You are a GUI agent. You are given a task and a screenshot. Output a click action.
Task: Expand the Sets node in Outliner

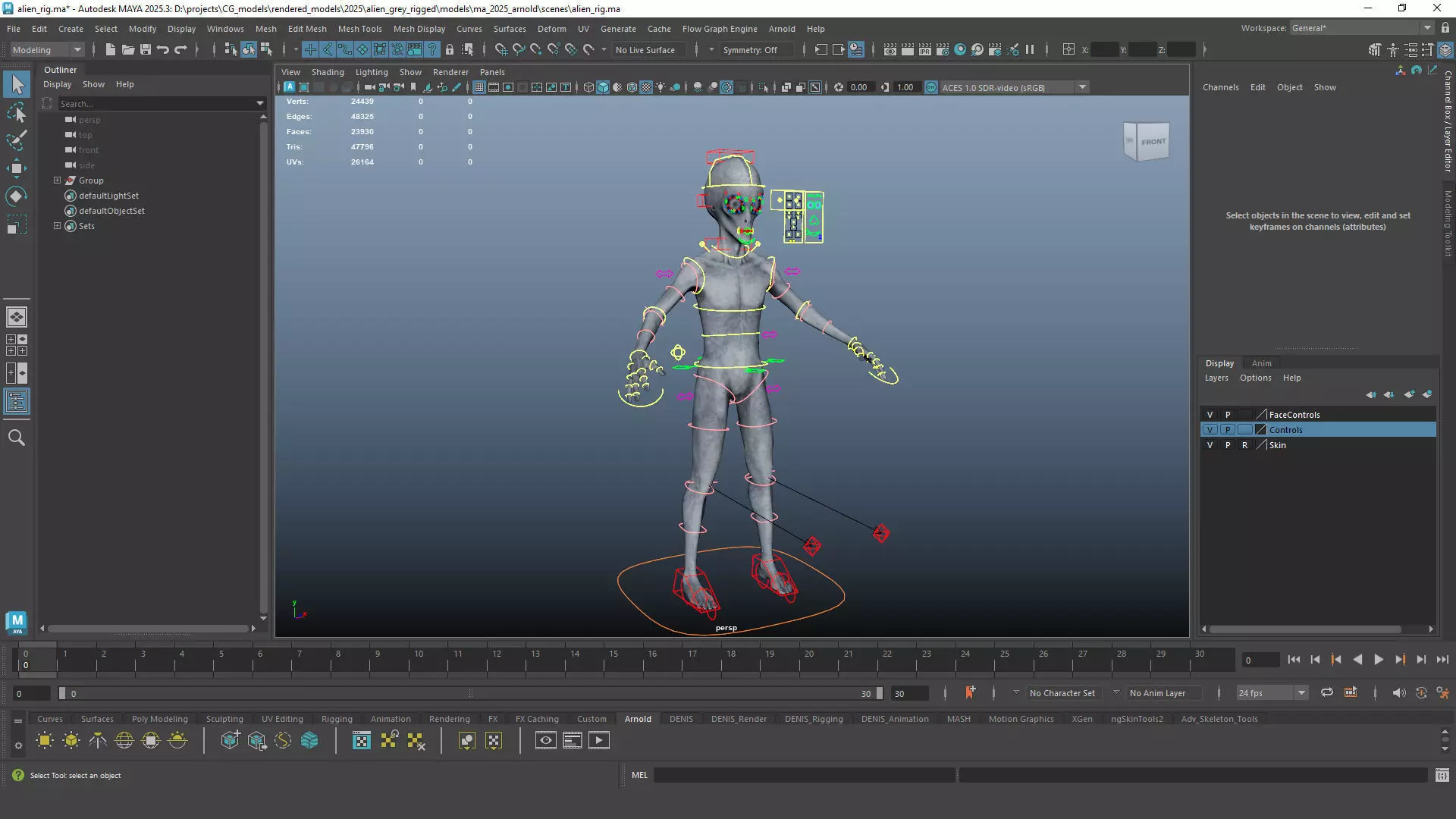pos(57,226)
